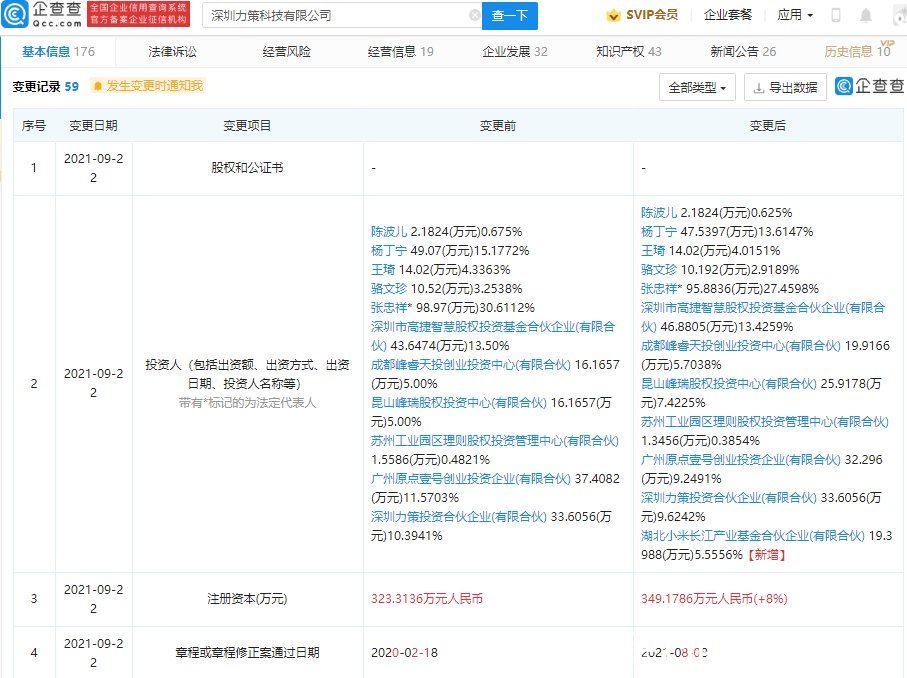Switch to 企业发展 tab
The height and width of the screenshot is (678, 907).
coord(515,51)
